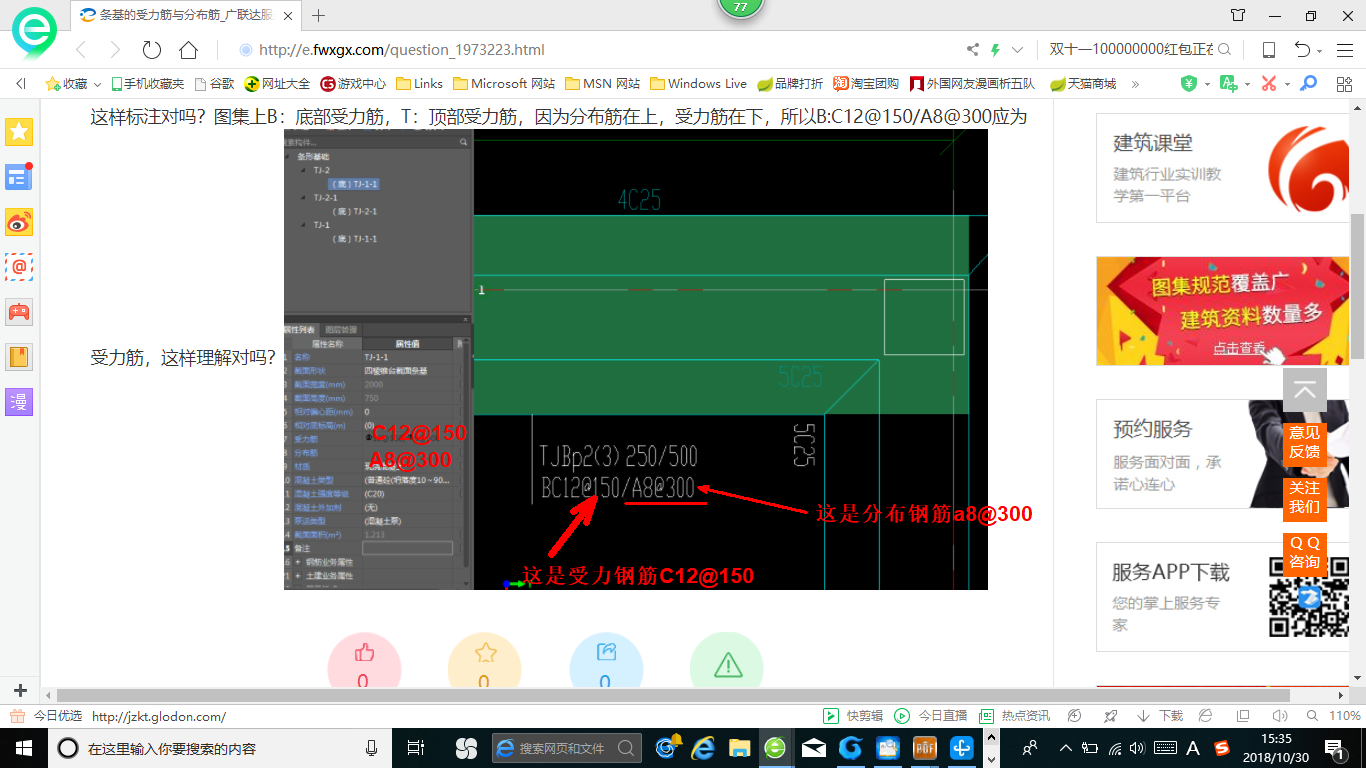Click the share icon in the address bar
This screenshot has height=768, width=1366.
coord(972,50)
